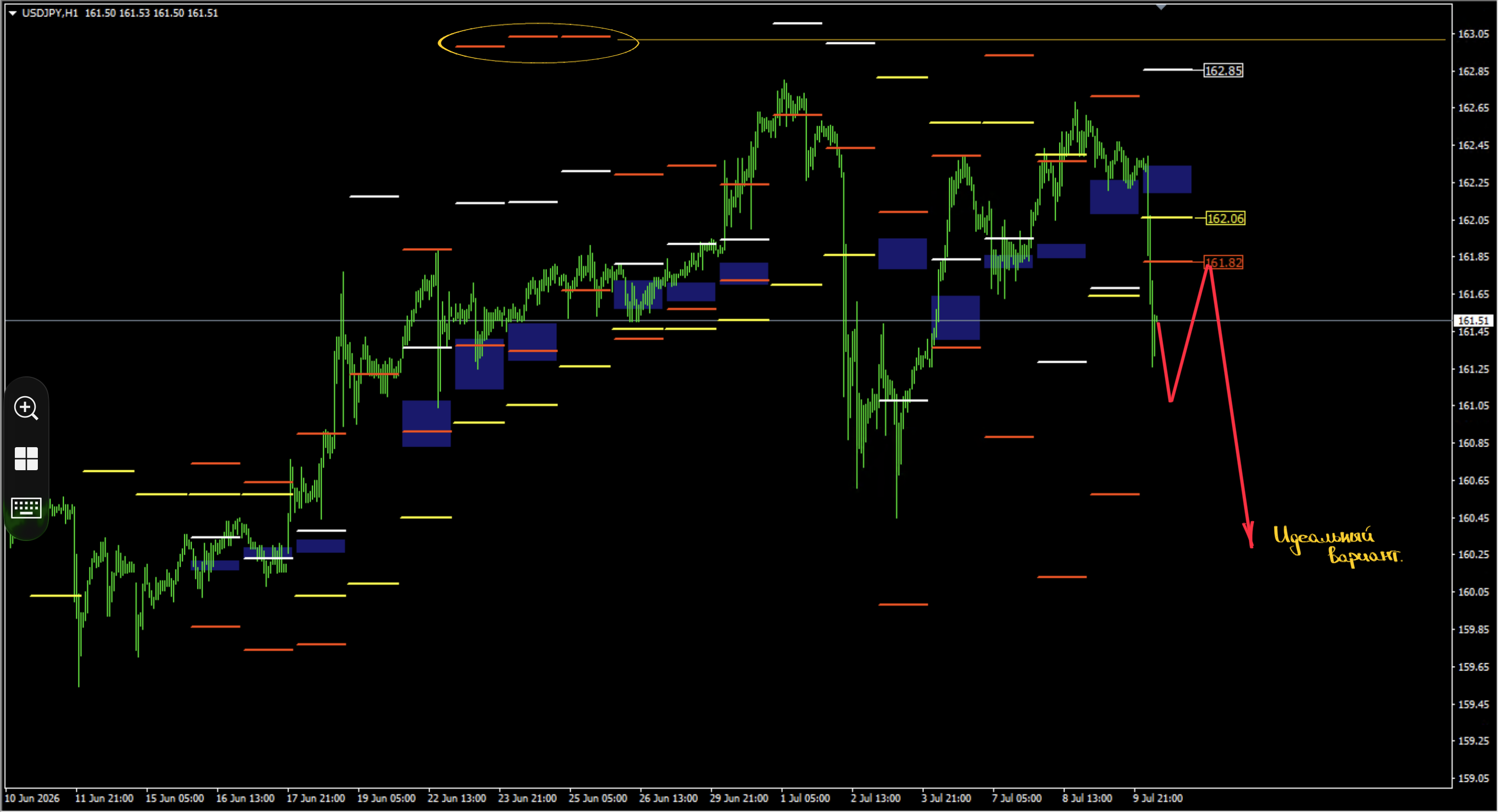Open the four-square windows grid icon
The image size is (1499, 812).
coord(26,459)
